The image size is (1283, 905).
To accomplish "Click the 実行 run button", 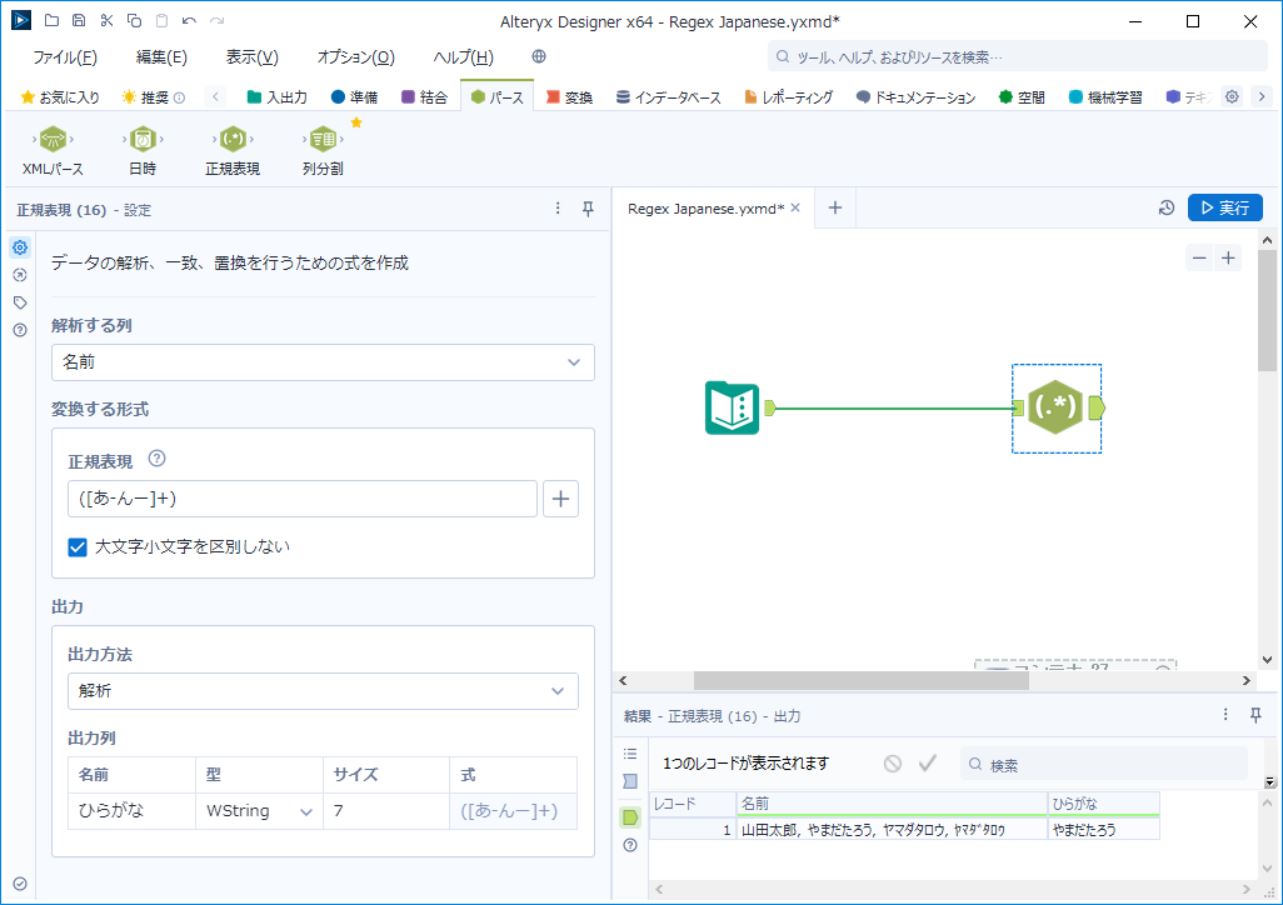I will (x=1225, y=208).
